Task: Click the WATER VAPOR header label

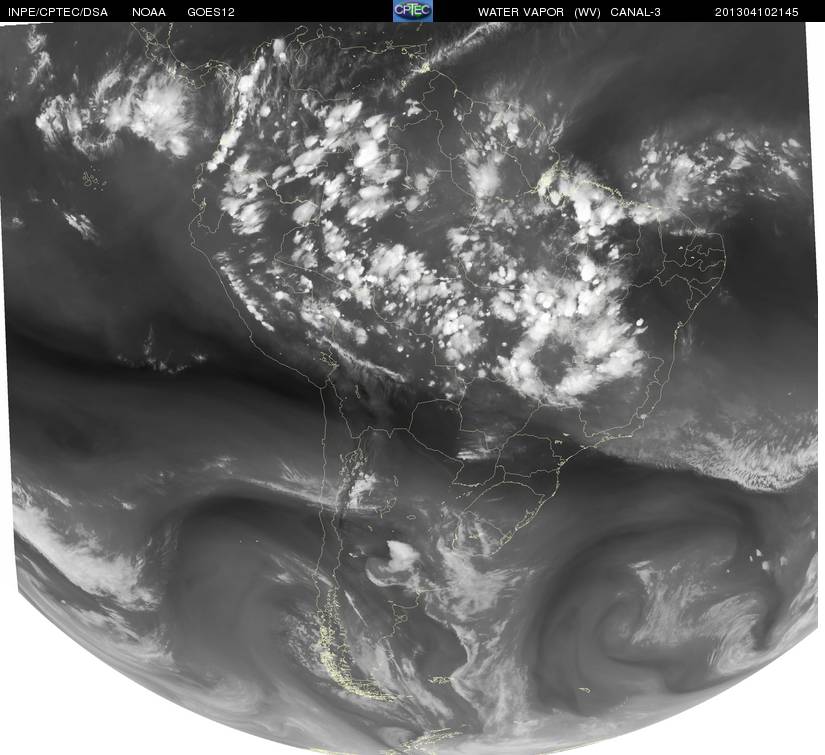Action: (521, 12)
